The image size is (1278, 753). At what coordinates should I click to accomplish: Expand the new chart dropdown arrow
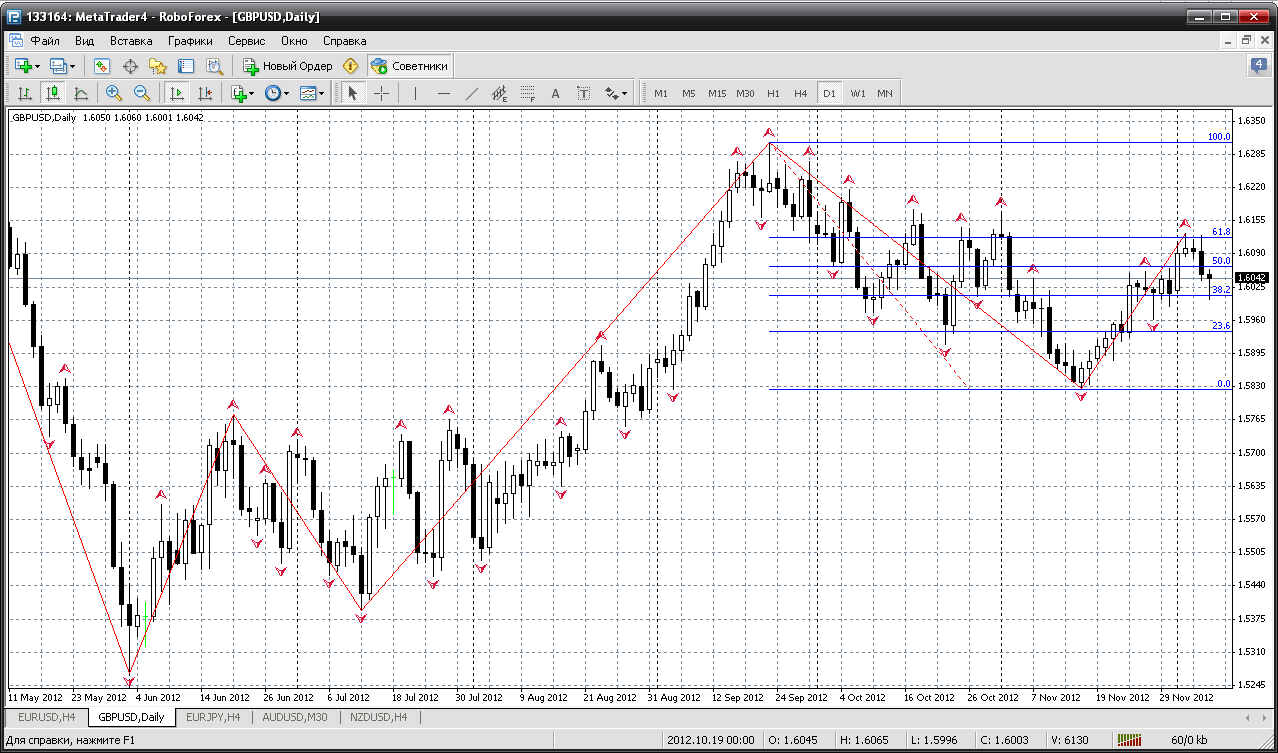pos(38,66)
